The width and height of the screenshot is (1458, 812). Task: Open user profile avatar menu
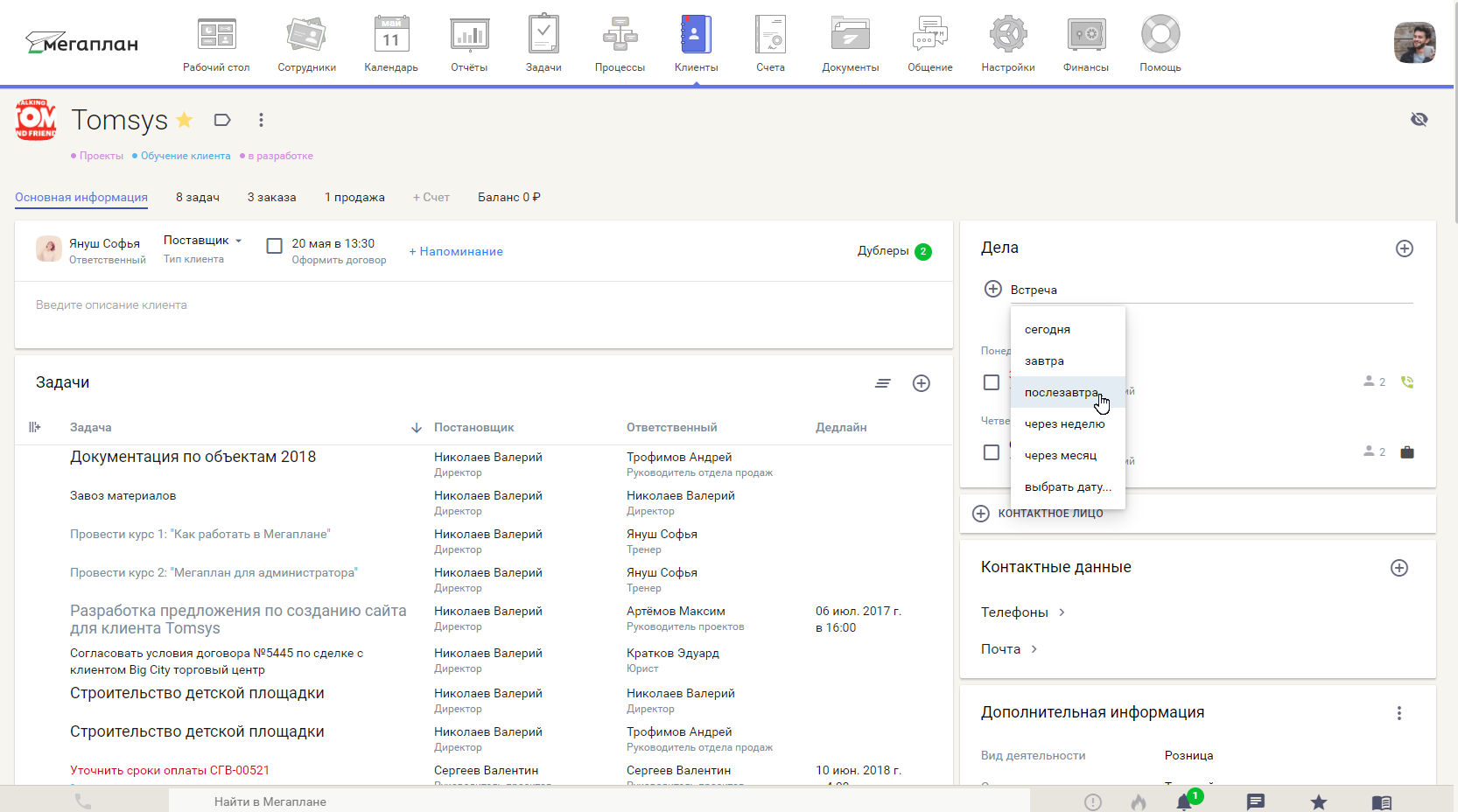(1414, 43)
